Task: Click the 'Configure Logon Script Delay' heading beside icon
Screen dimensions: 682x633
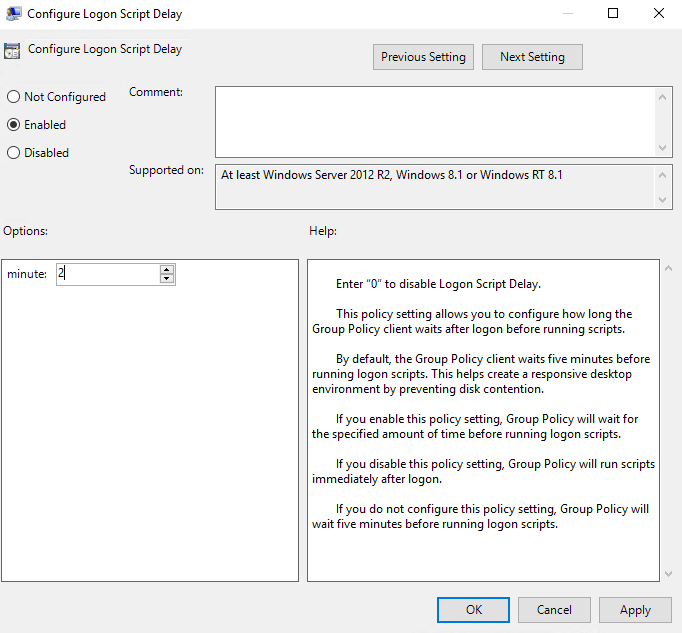Action: click(105, 49)
